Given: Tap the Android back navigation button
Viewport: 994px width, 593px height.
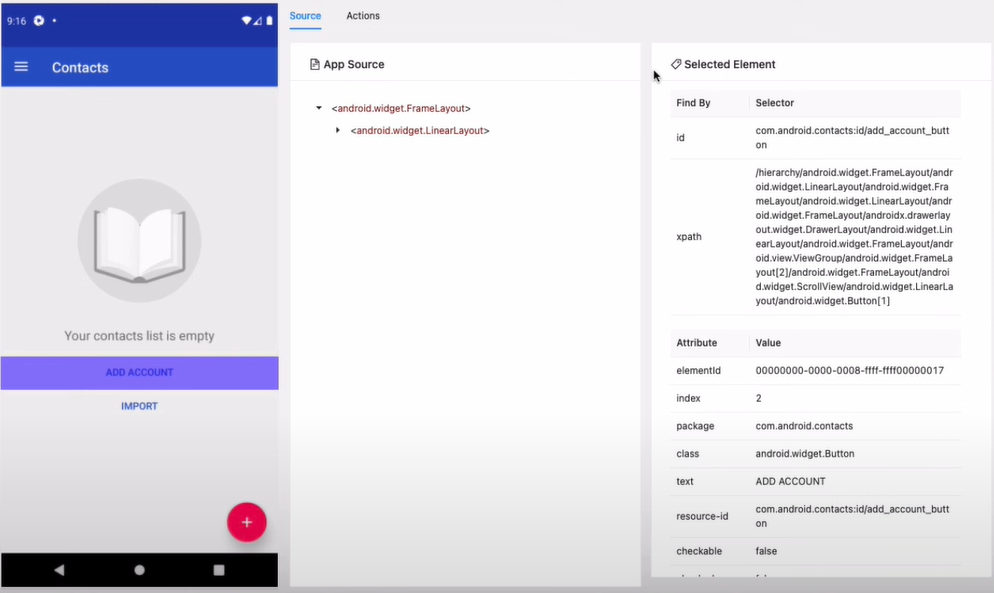Looking at the screenshot, I should [59, 570].
